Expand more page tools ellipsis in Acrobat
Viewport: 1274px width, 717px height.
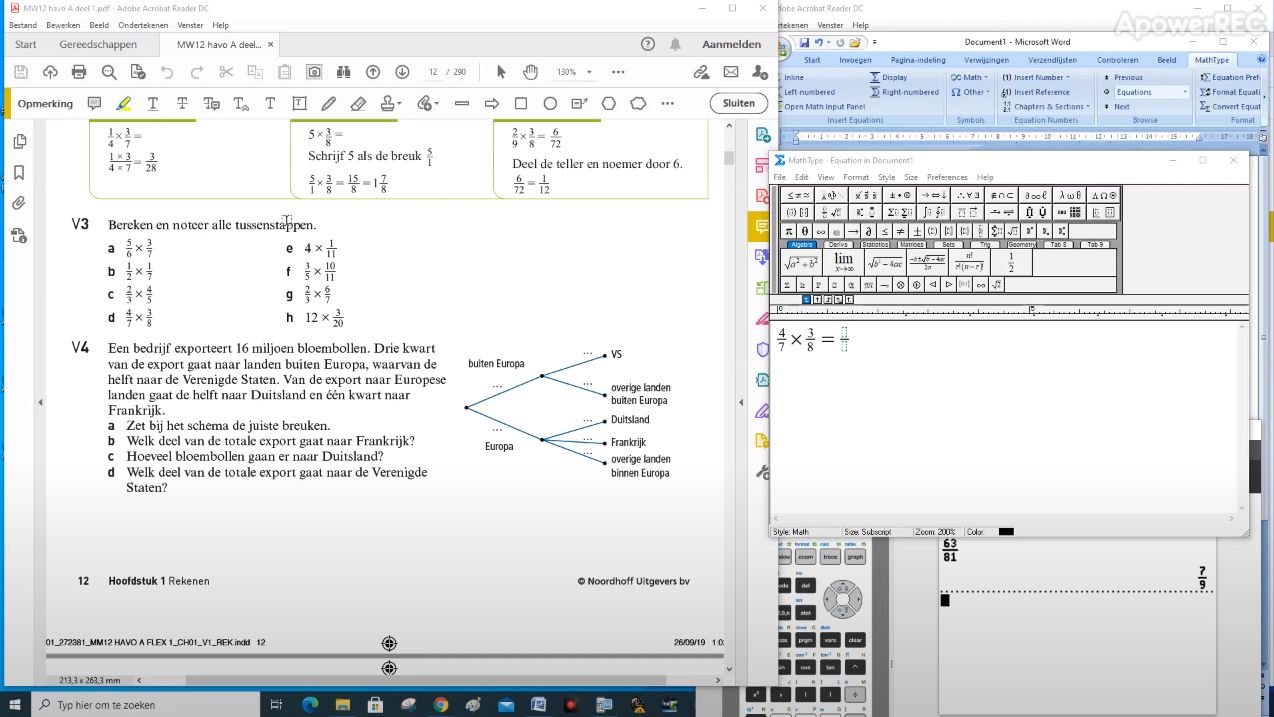(x=618, y=72)
